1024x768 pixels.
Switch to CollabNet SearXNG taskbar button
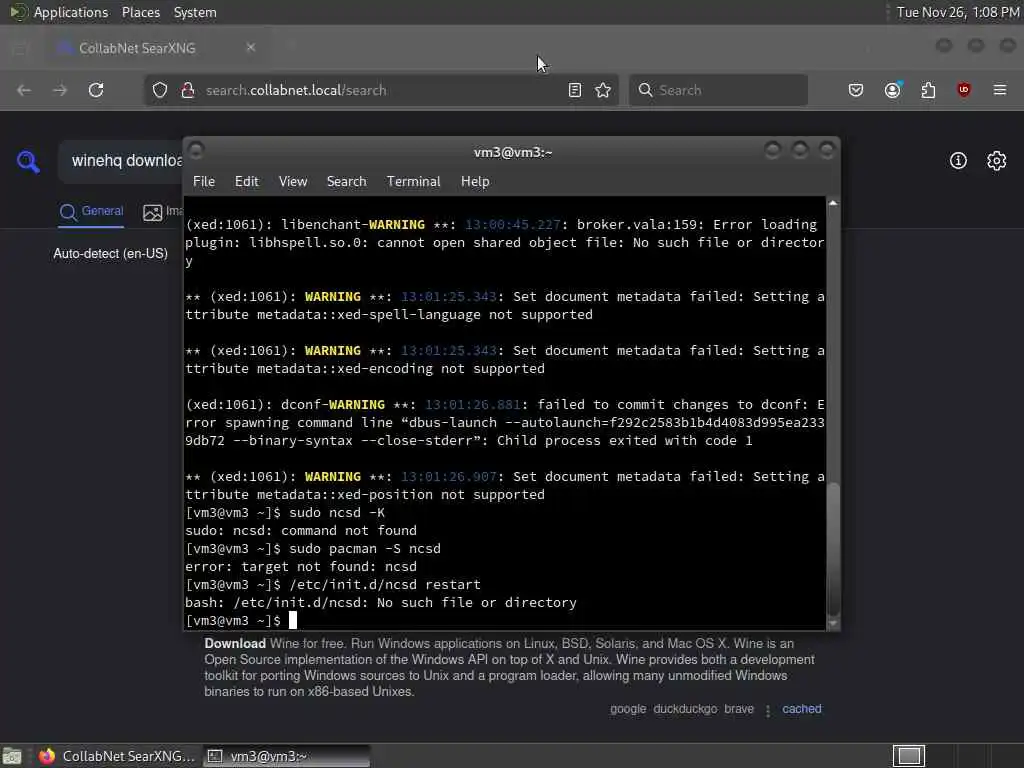coord(118,756)
